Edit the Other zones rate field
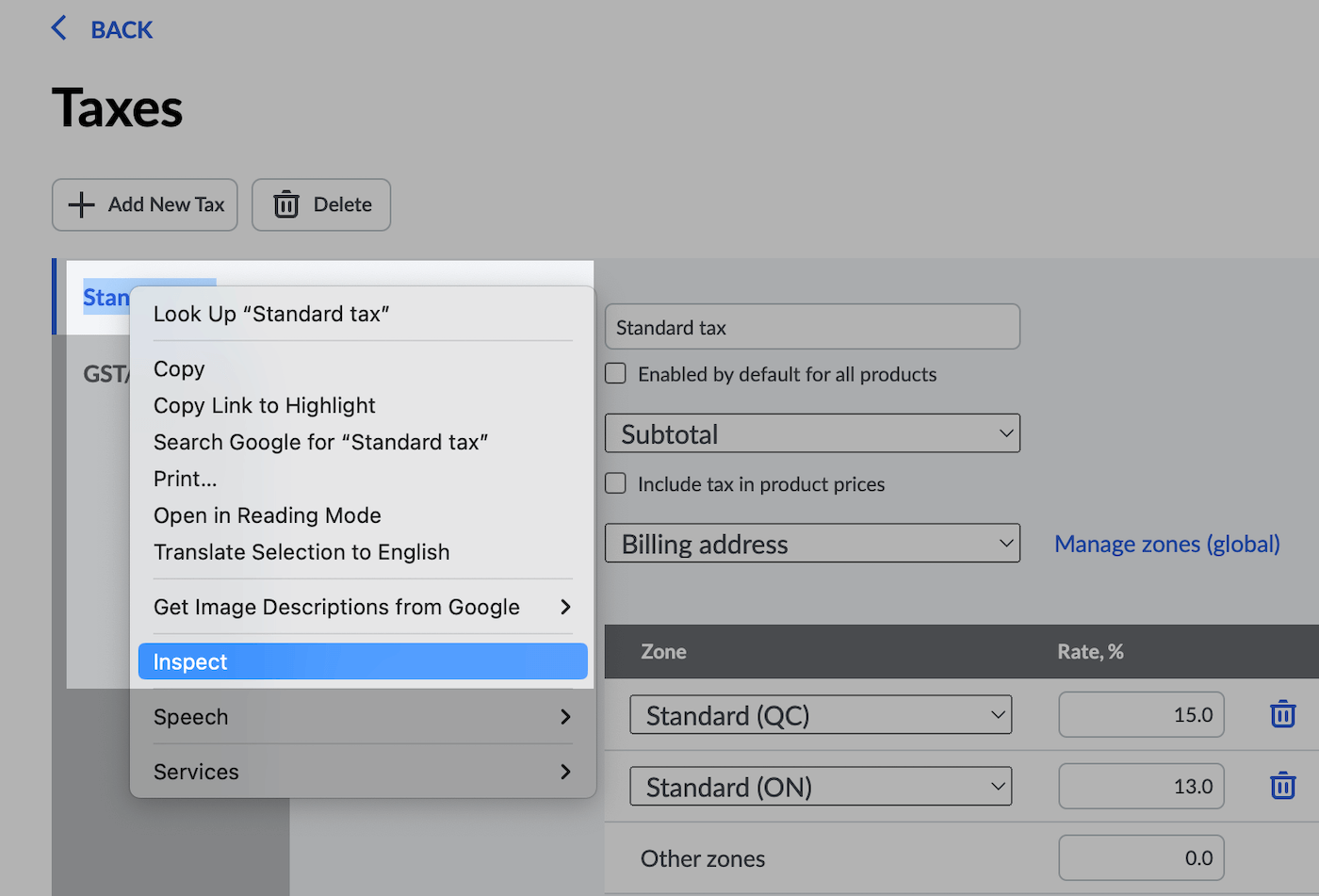1319x896 pixels. point(1141,858)
